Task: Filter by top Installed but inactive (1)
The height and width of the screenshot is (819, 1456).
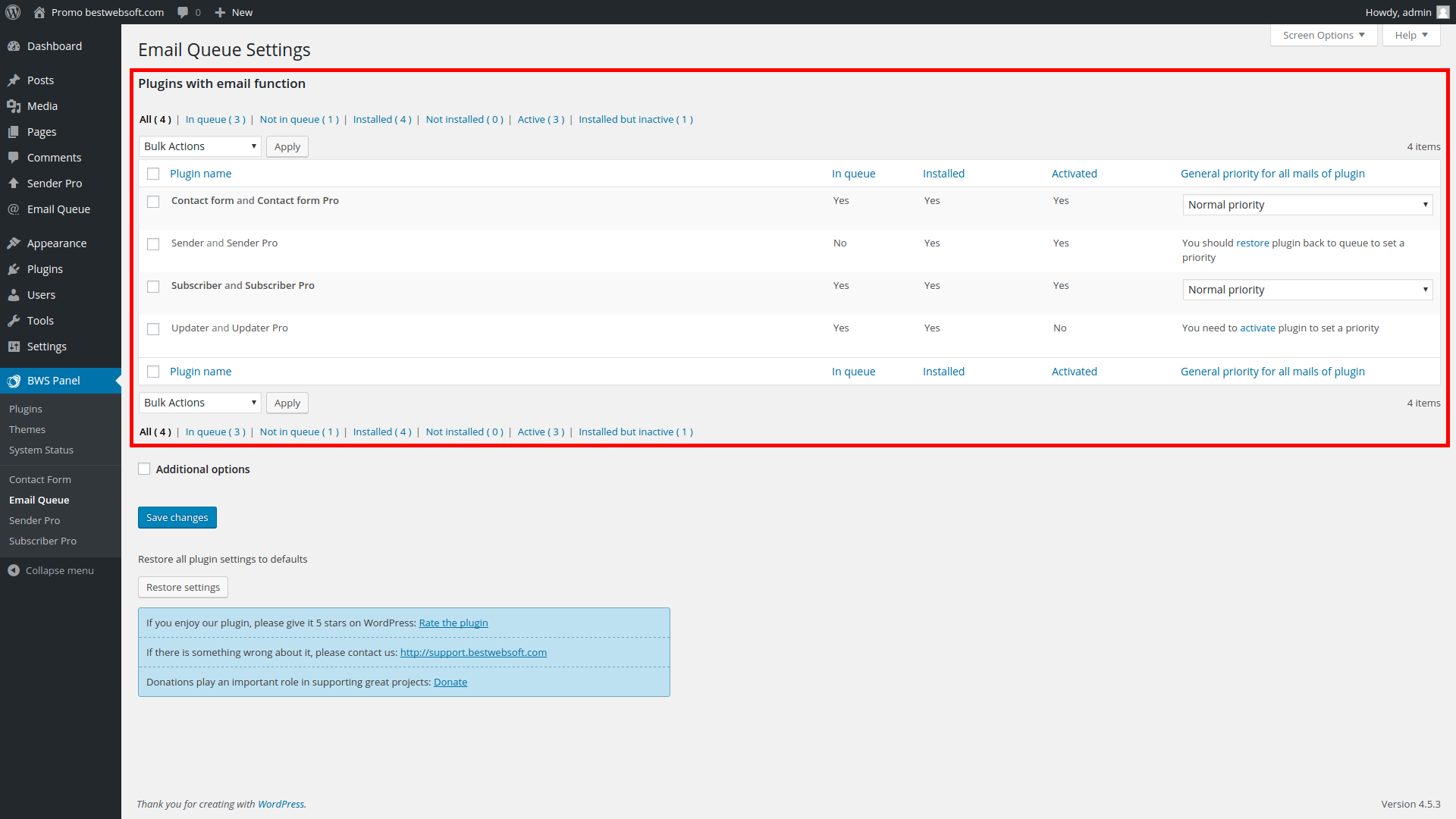Action: pyautogui.click(x=635, y=119)
